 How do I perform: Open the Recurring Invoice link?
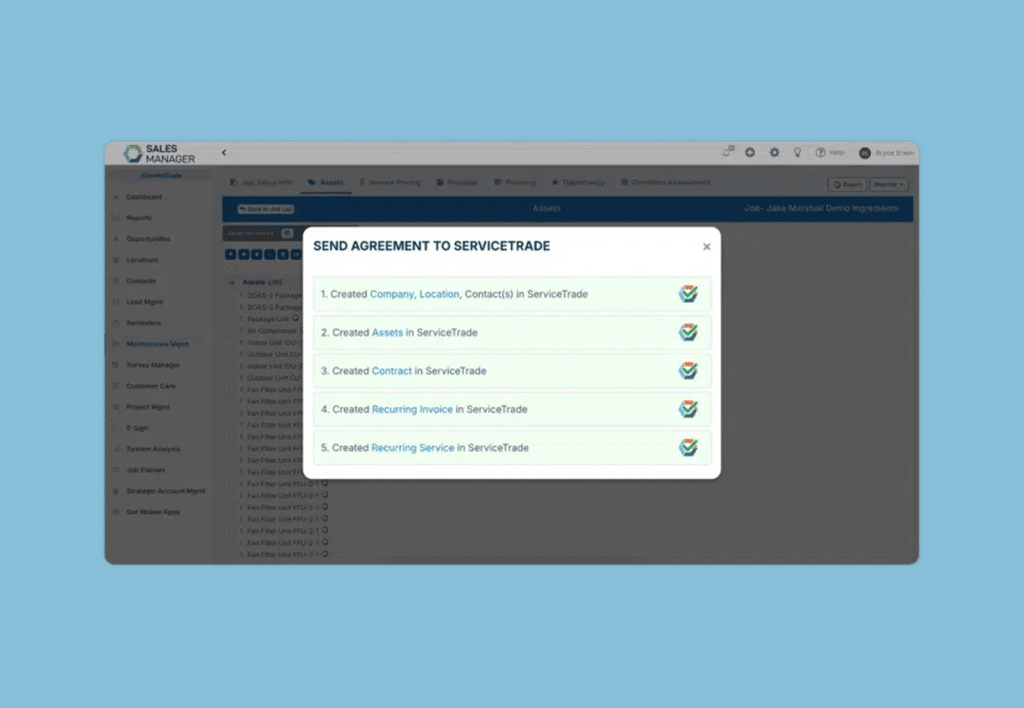[412, 409]
